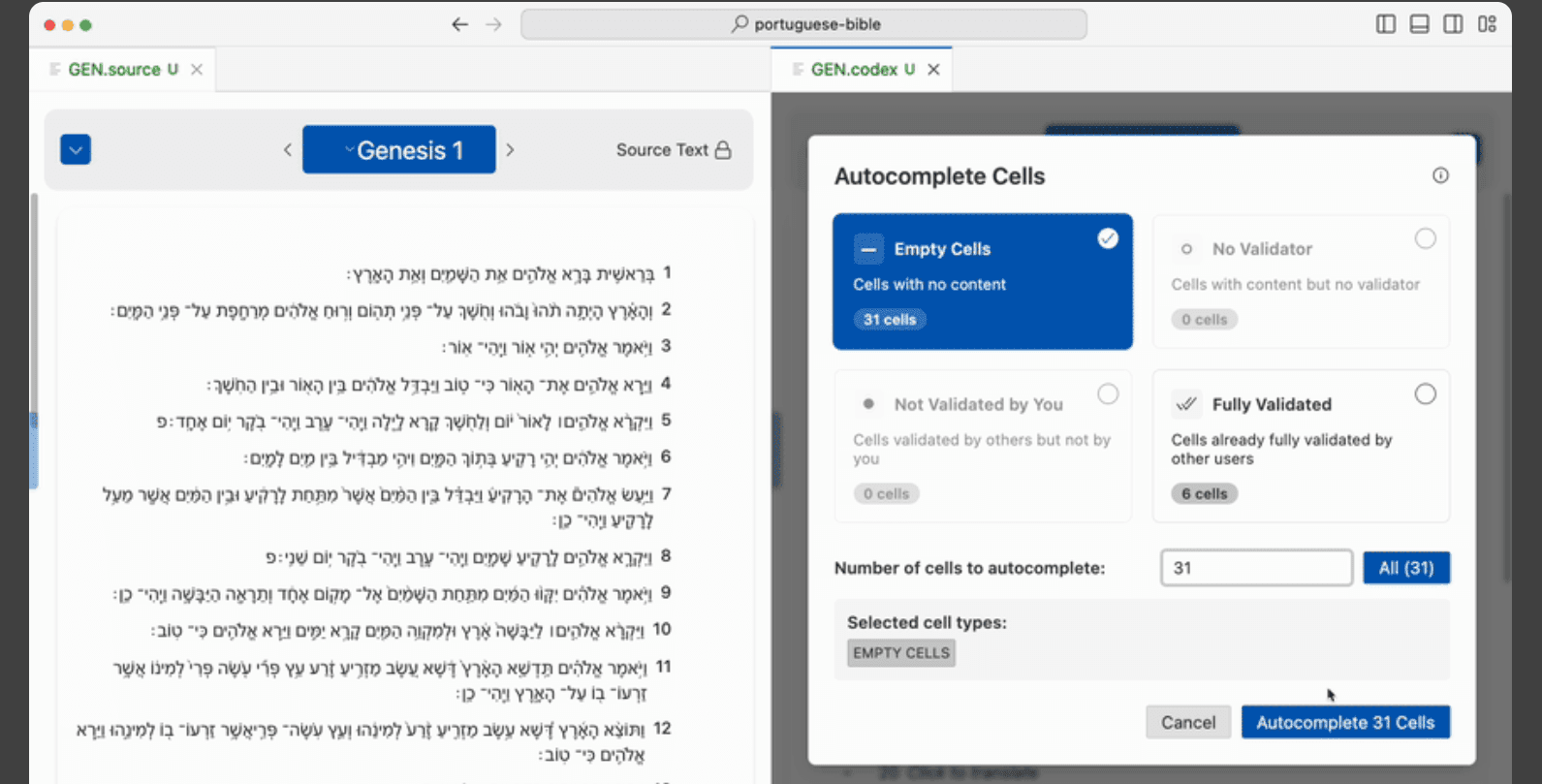1542x784 pixels.
Task: Click the Source Text label
Action: [x=662, y=150]
